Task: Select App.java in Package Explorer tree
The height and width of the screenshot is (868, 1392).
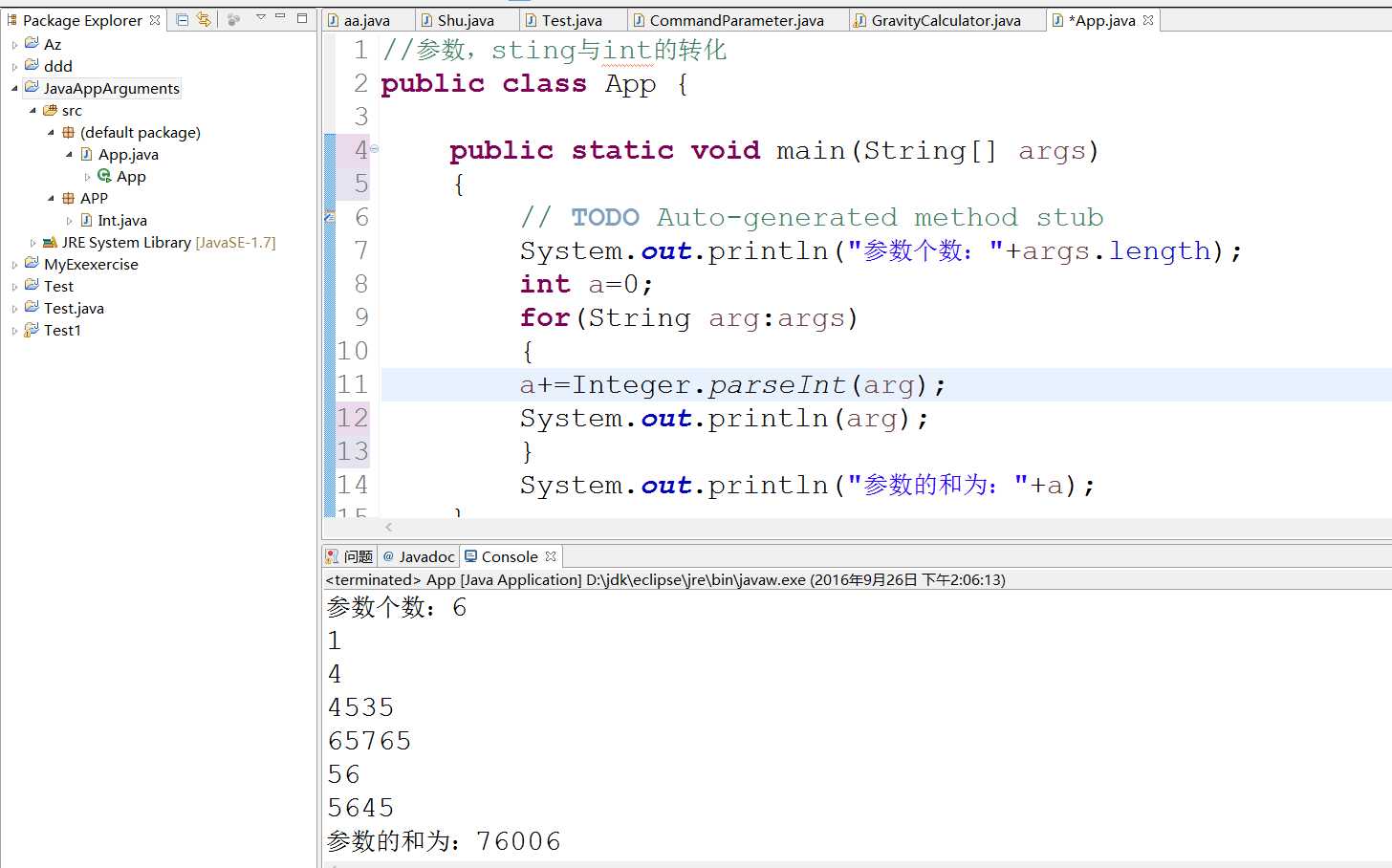Action: pos(128,155)
